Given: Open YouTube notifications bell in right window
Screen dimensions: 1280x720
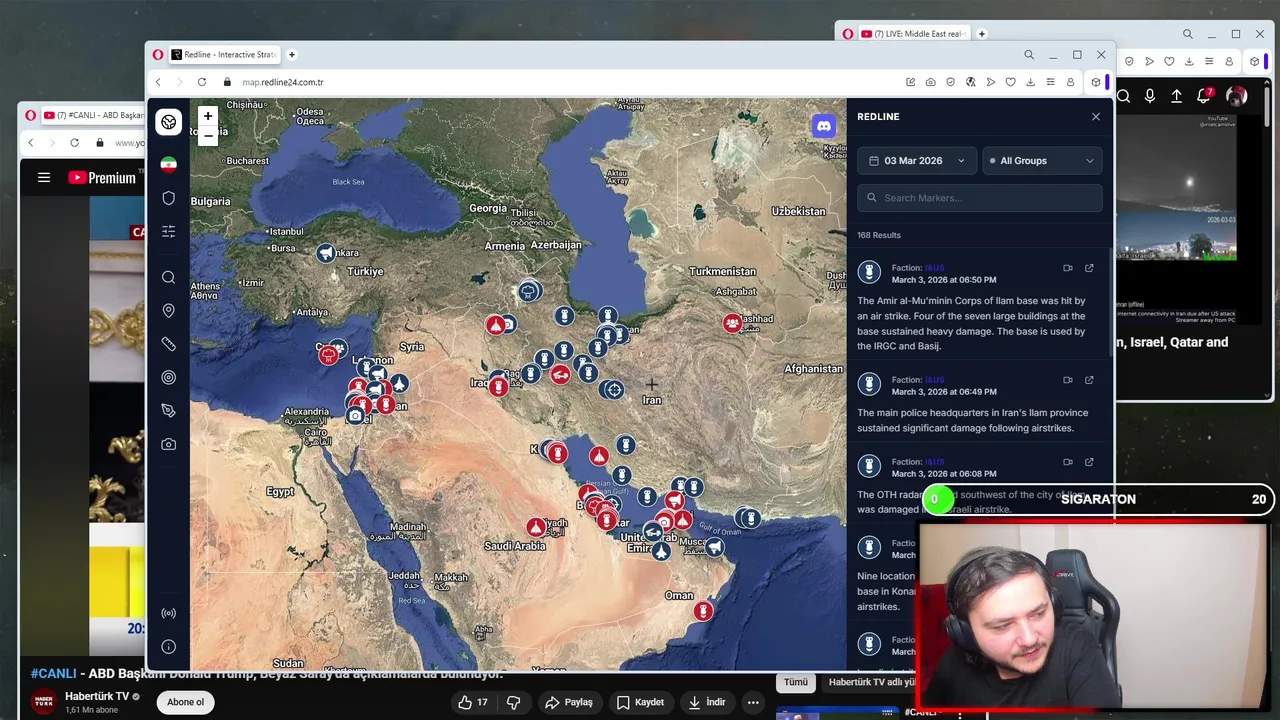Looking at the screenshot, I should pyautogui.click(x=1204, y=96).
